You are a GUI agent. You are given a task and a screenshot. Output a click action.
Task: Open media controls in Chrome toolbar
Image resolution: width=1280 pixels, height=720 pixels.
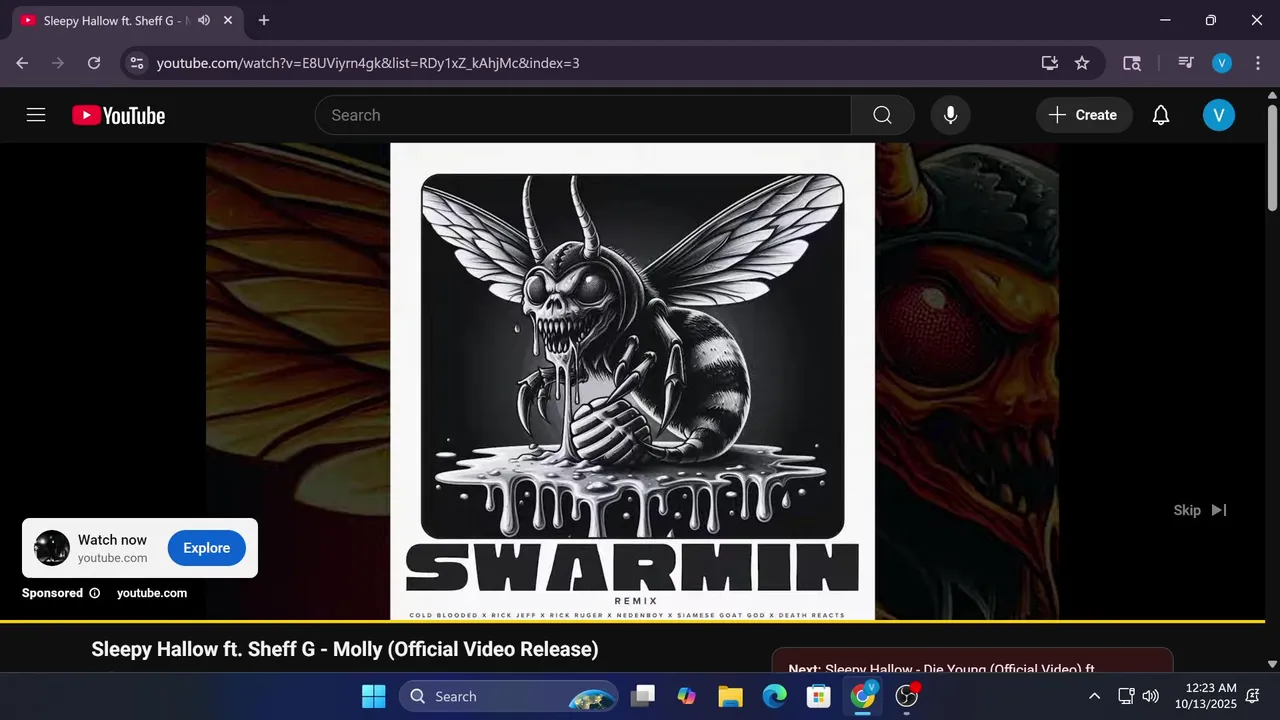coord(1186,63)
